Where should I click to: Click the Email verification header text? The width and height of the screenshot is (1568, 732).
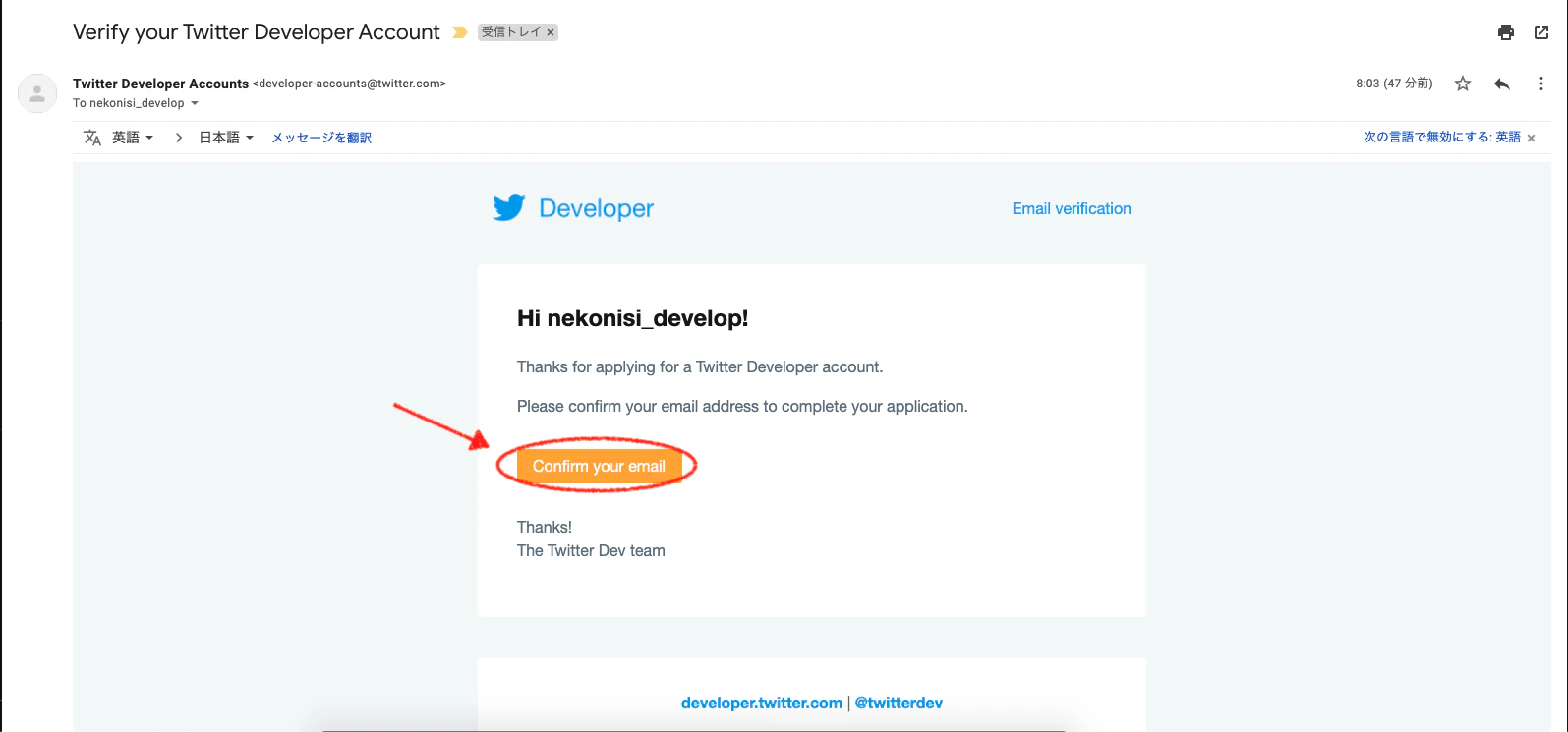[x=1072, y=208]
